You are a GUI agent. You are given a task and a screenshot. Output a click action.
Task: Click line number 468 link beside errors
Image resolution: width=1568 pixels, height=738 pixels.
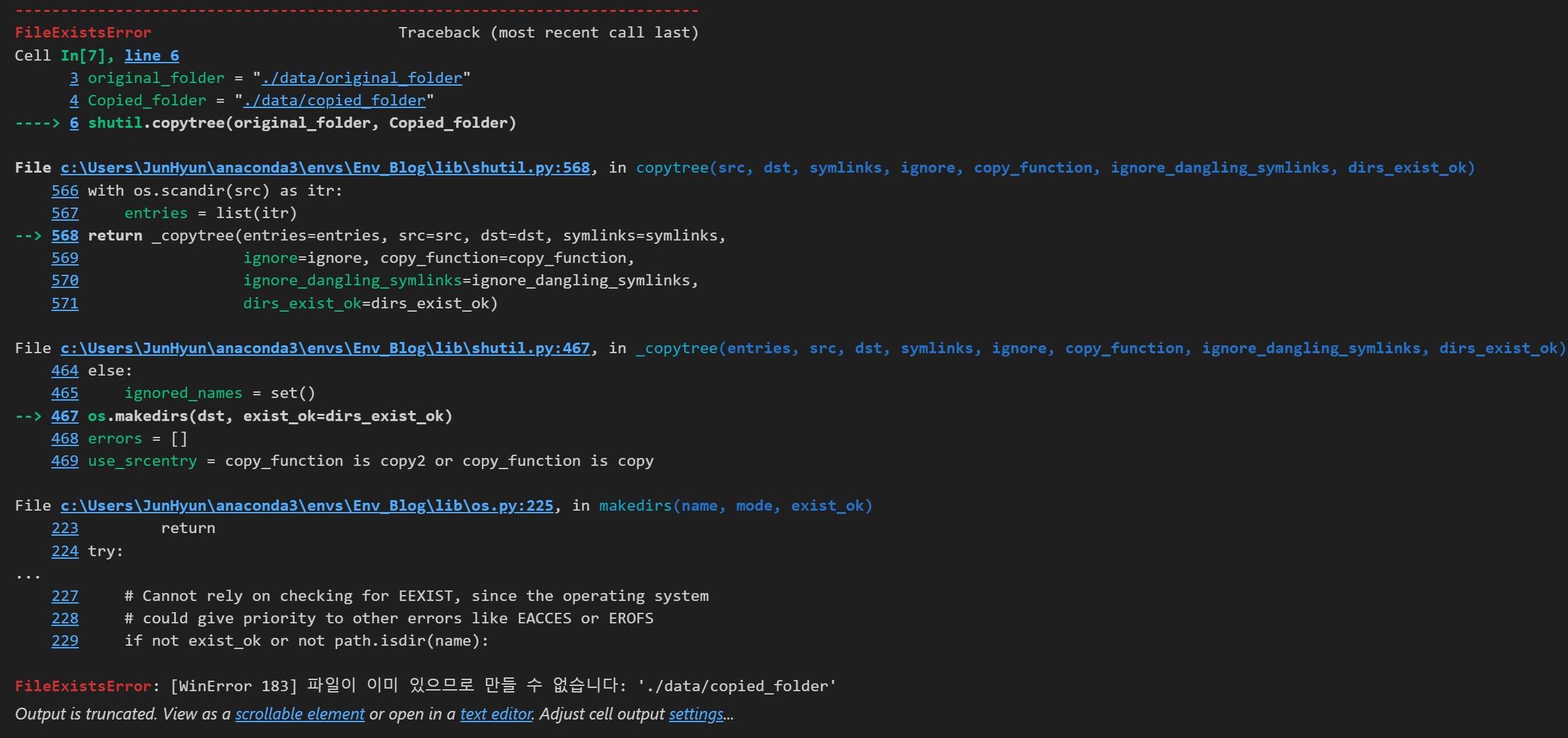(65, 438)
